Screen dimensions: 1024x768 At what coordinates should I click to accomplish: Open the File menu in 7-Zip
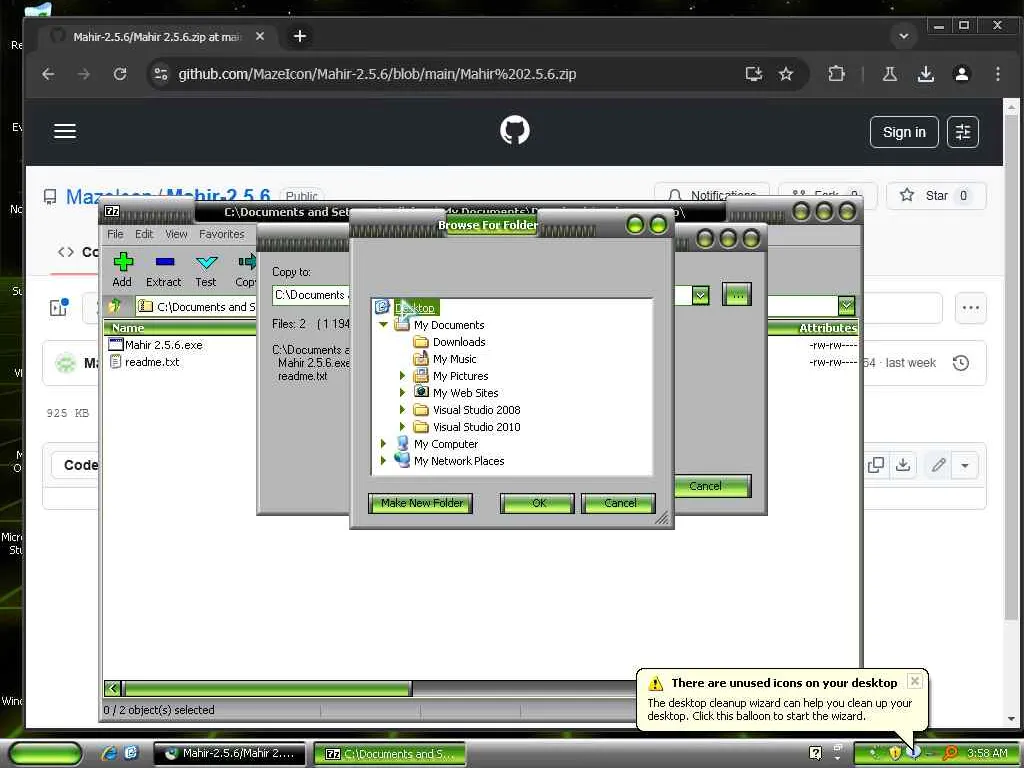coord(116,234)
